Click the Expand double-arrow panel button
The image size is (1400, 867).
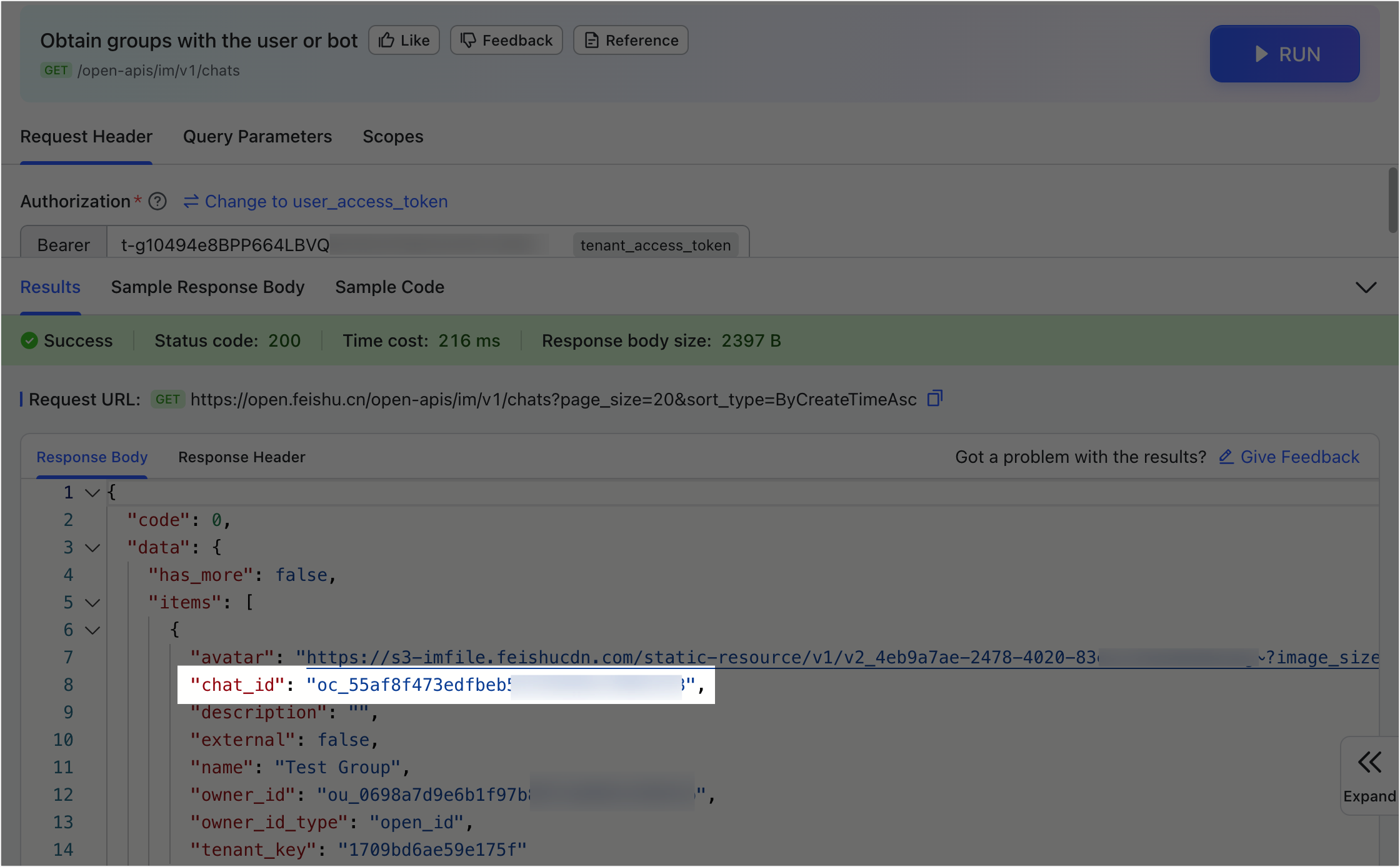pos(1369,775)
